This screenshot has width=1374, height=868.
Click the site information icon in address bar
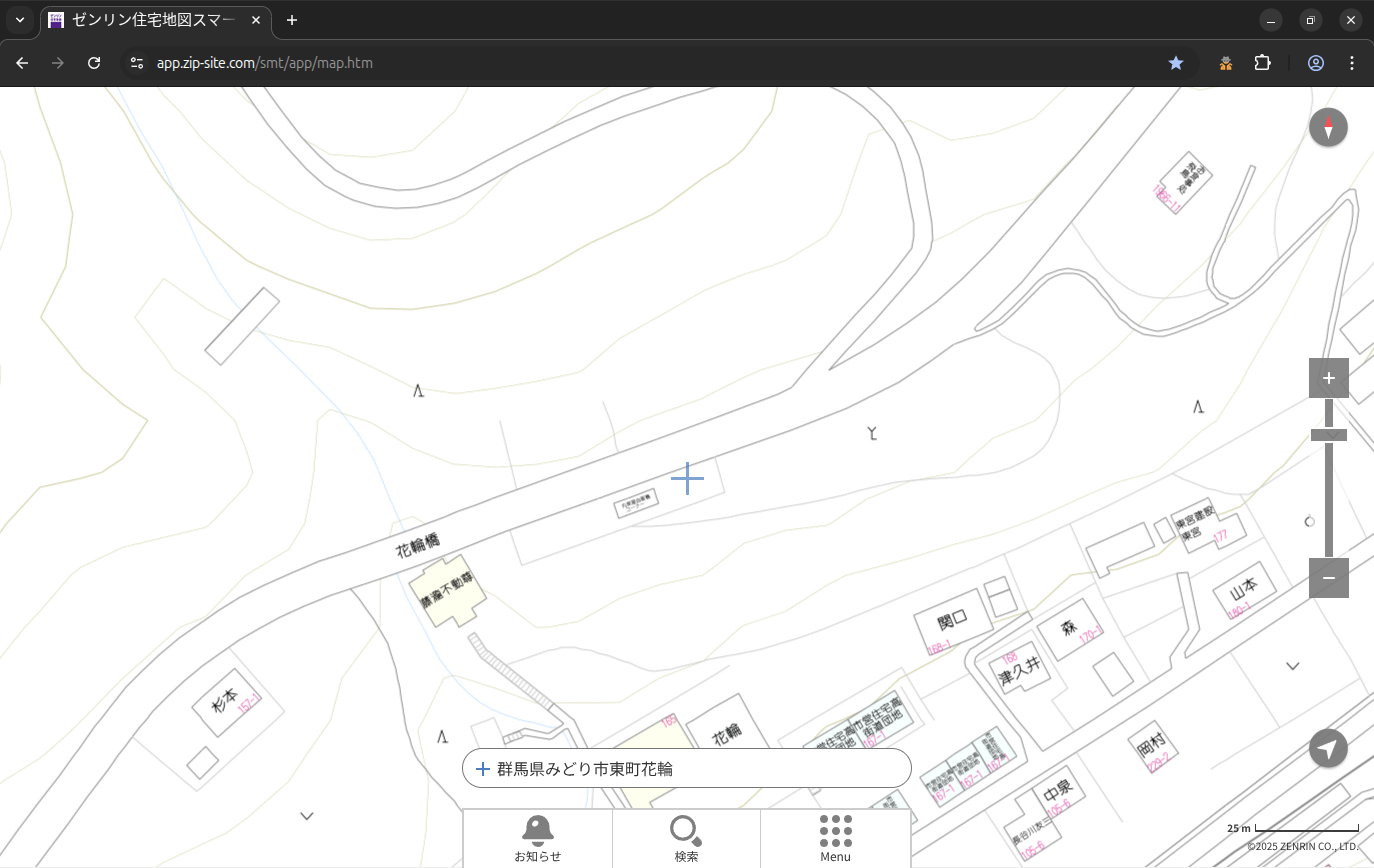(137, 63)
